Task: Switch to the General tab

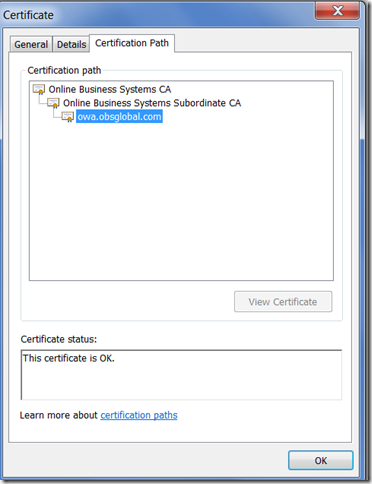Action: [31, 44]
